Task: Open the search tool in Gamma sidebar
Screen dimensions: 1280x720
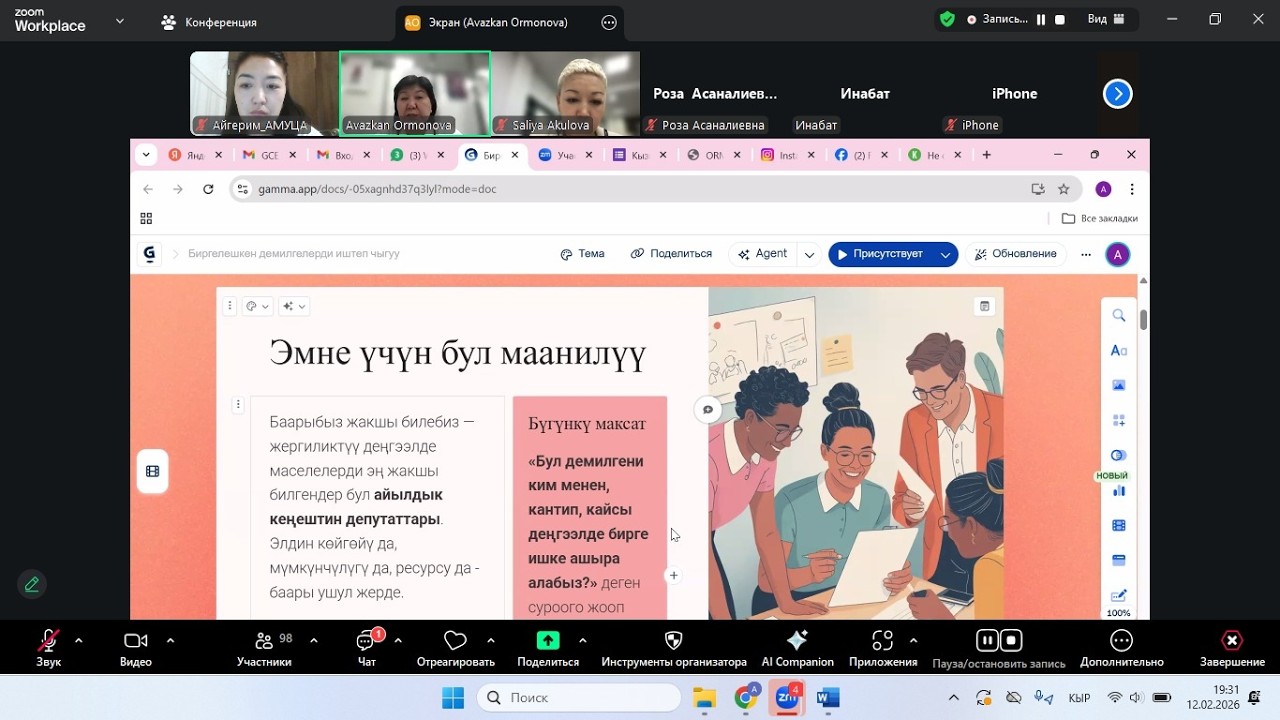Action: (1118, 315)
